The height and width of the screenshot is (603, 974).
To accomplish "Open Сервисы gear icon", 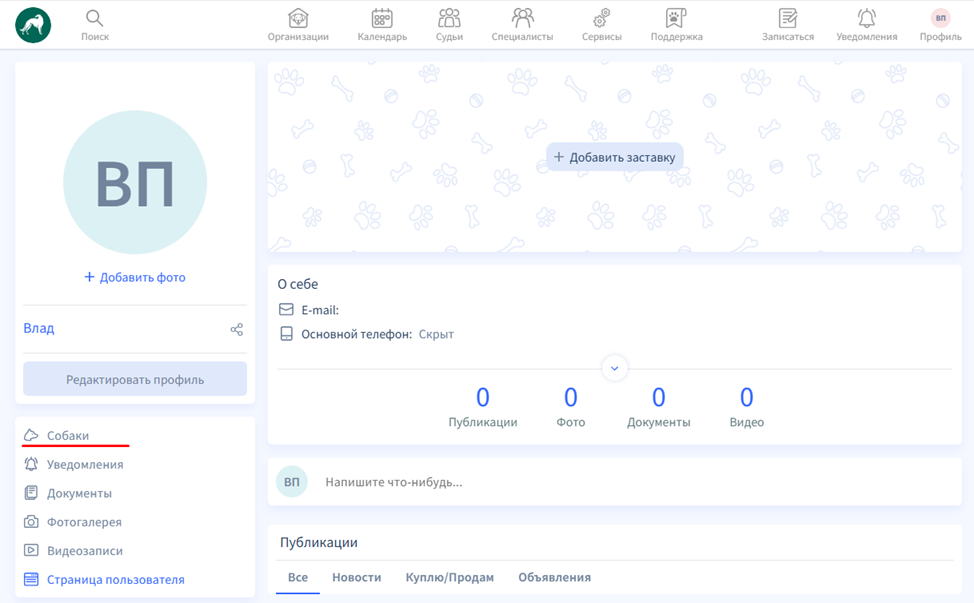I will pyautogui.click(x=601, y=19).
